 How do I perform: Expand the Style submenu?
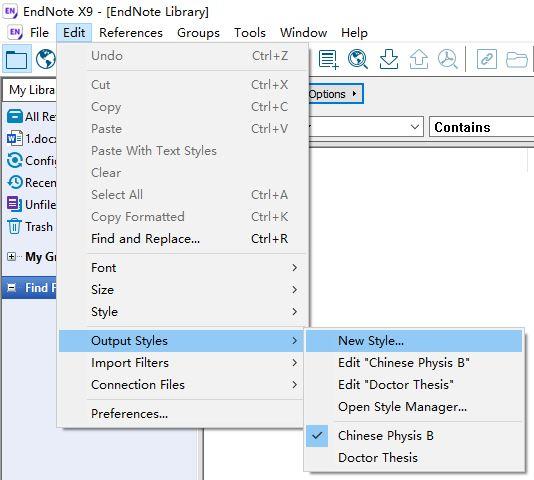click(184, 312)
